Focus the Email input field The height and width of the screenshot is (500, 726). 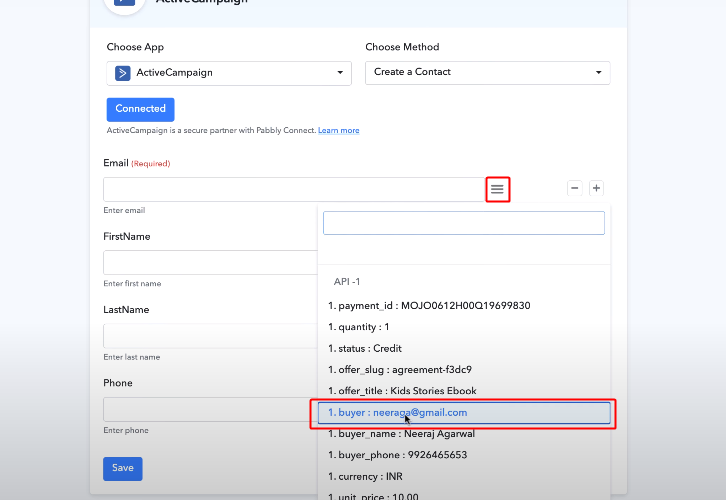coord(294,189)
